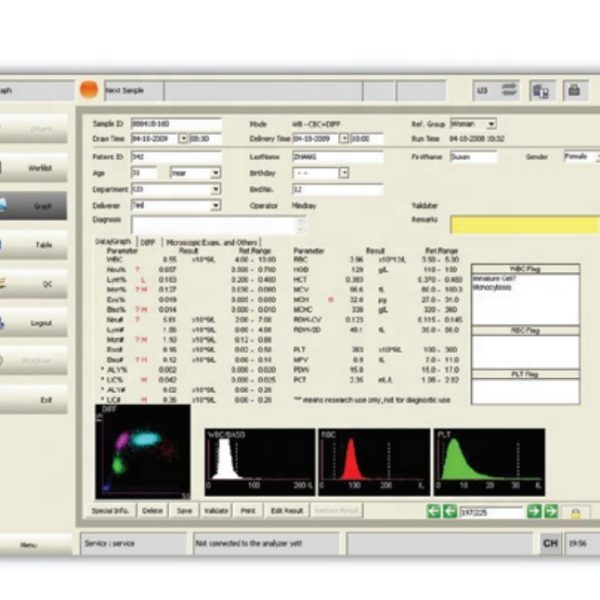The height and width of the screenshot is (600, 600).
Task: Click inside the PLT Flag box
Action: (525, 391)
